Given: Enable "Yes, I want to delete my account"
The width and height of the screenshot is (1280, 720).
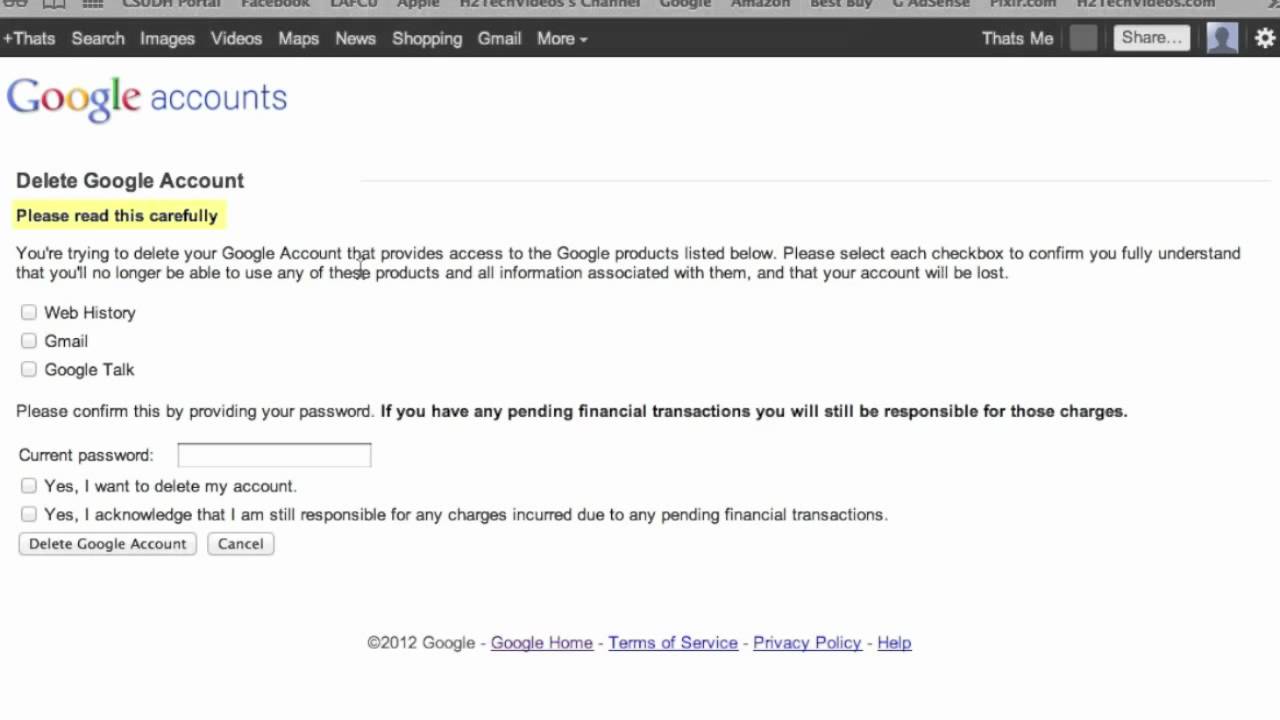Looking at the screenshot, I should tap(29, 486).
